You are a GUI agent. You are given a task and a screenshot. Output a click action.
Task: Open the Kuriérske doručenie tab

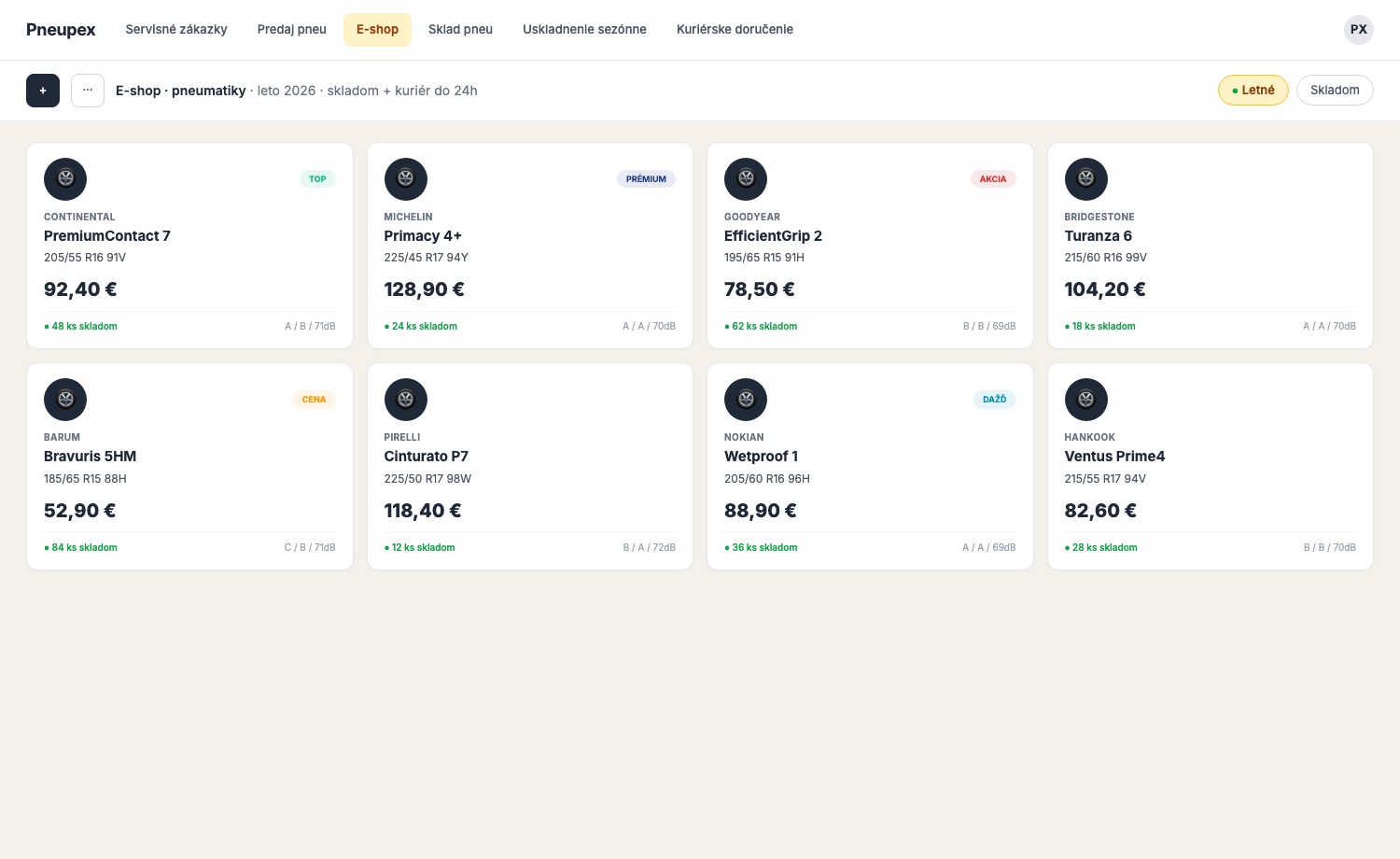click(735, 30)
